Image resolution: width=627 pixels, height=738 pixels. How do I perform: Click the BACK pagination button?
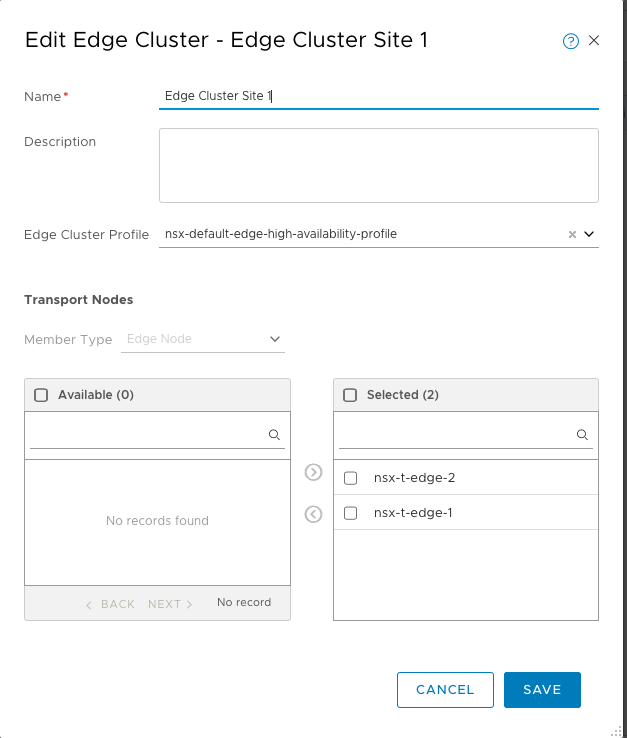tap(110, 604)
